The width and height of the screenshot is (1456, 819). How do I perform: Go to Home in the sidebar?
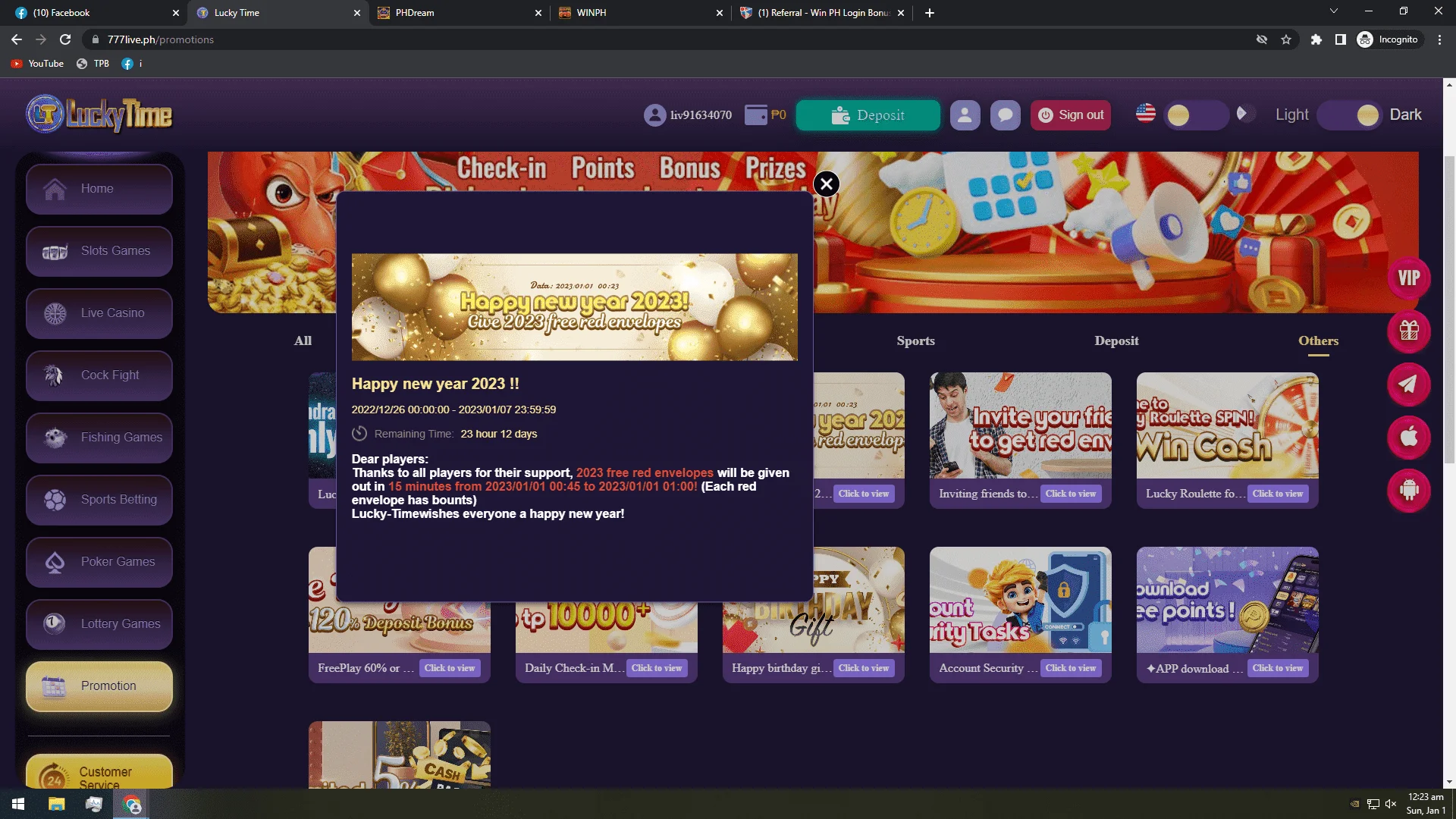pyautogui.click(x=99, y=189)
